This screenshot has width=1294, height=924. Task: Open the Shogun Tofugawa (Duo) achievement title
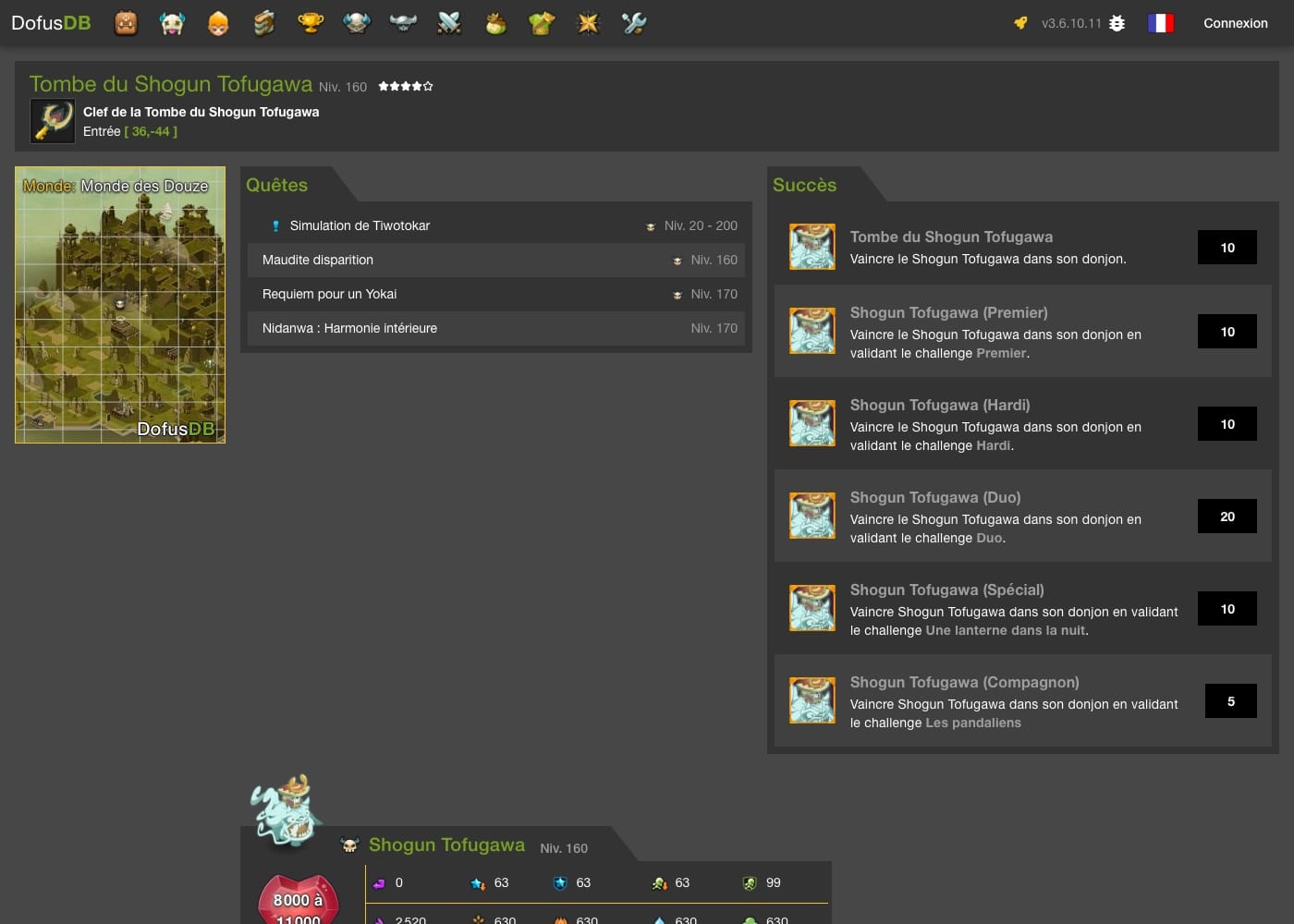tap(935, 497)
